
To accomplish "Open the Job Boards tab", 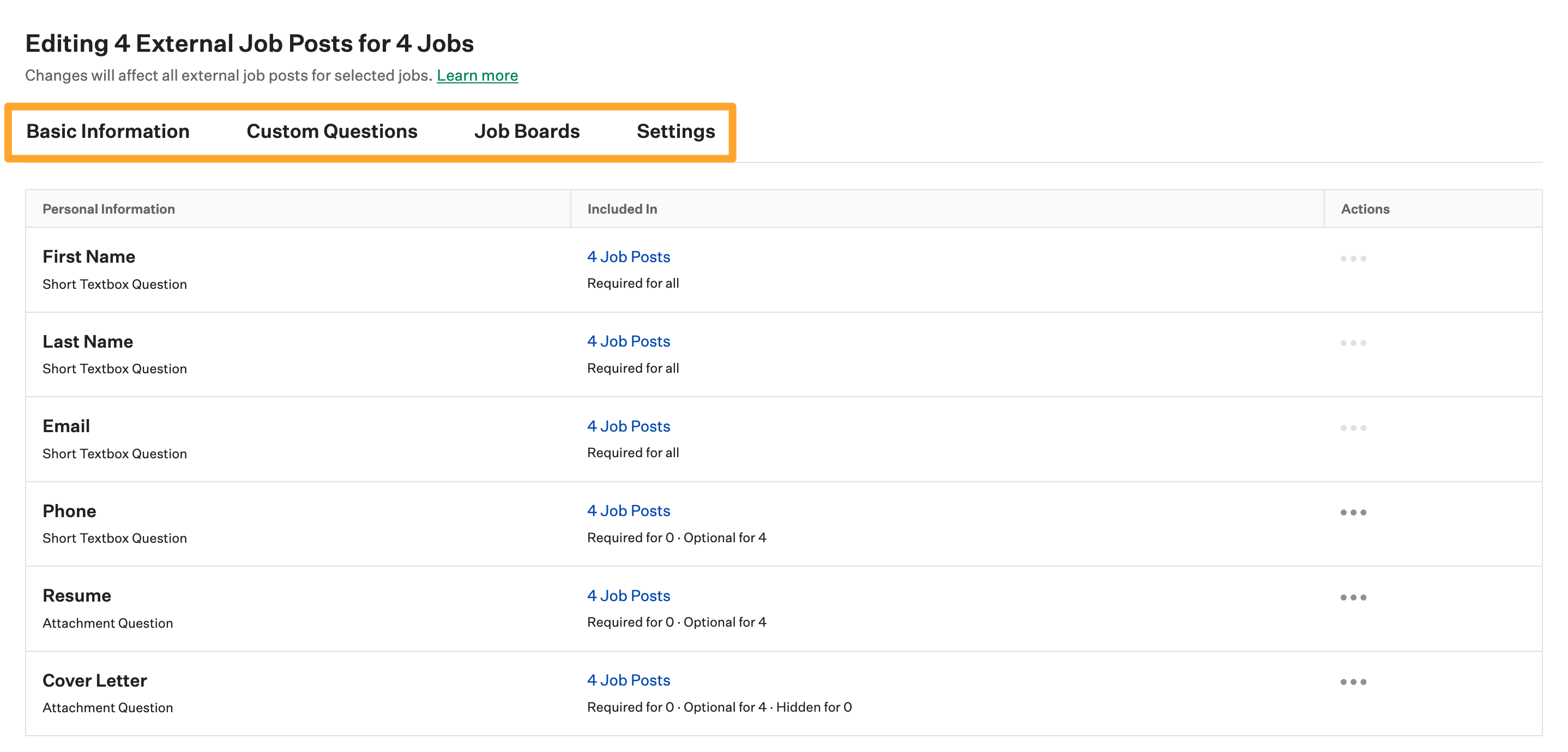I will (527, 131).
